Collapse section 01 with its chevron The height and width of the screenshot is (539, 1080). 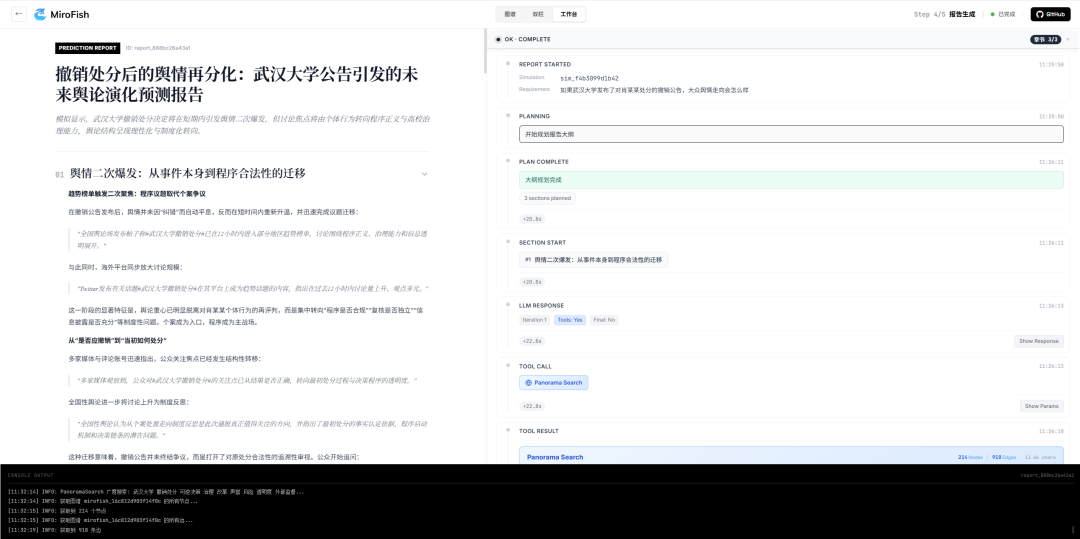424,173
